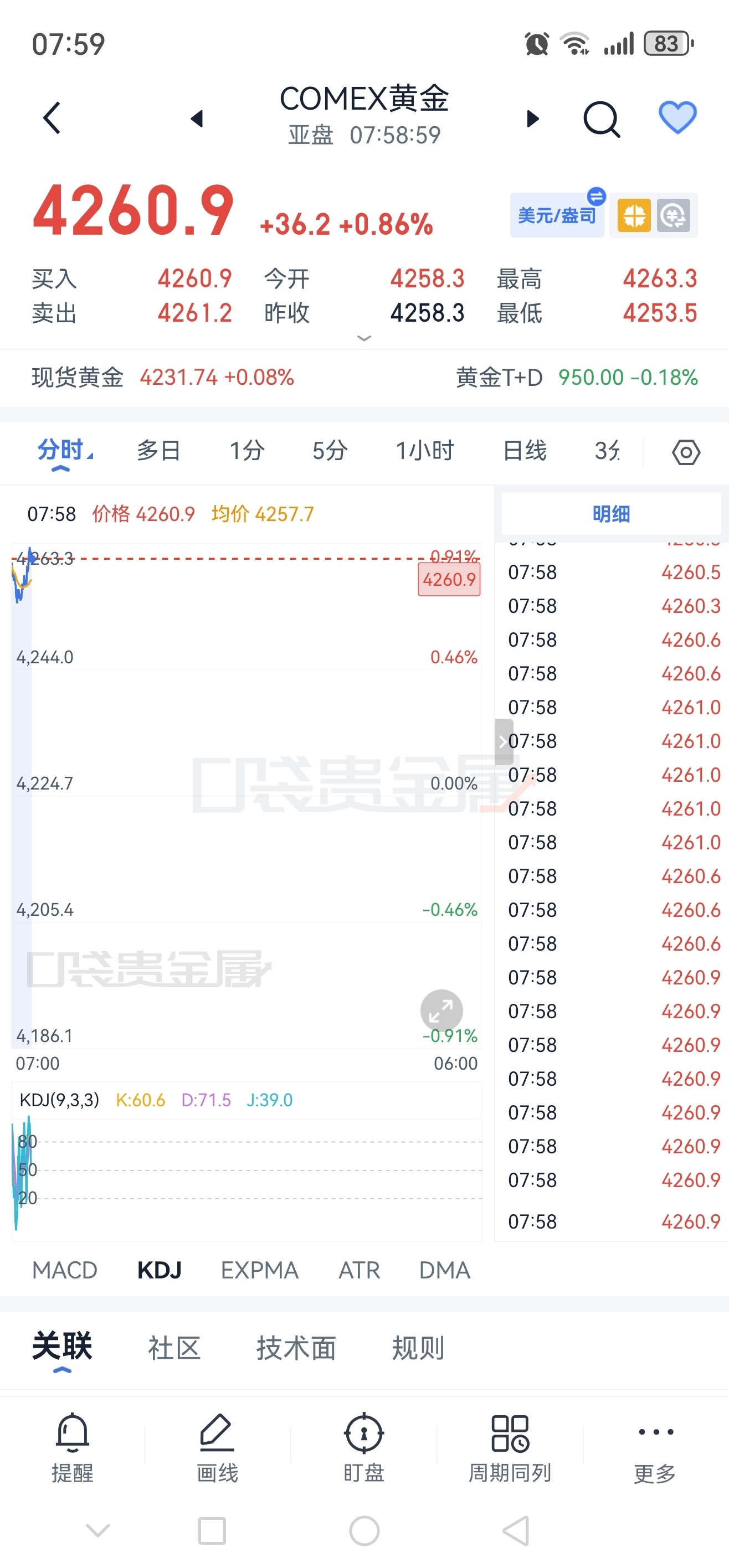Image resolution: width=729 pixels, height=1568 pixels.
Task: Open 黄金T+D 950.00 quote
Action: point(577,378)
